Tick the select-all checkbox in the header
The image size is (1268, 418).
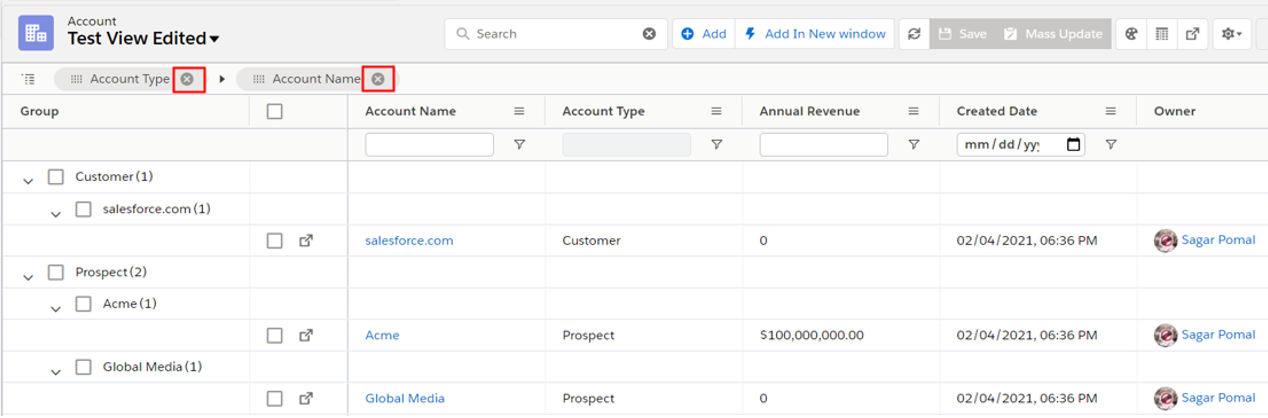(x=275, y=112)
